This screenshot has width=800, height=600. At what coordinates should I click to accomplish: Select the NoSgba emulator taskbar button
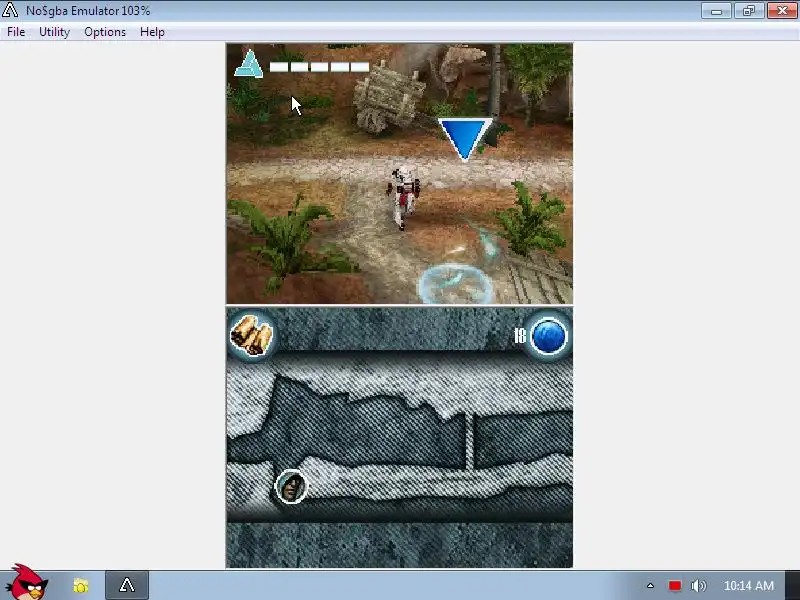[127, 585]
